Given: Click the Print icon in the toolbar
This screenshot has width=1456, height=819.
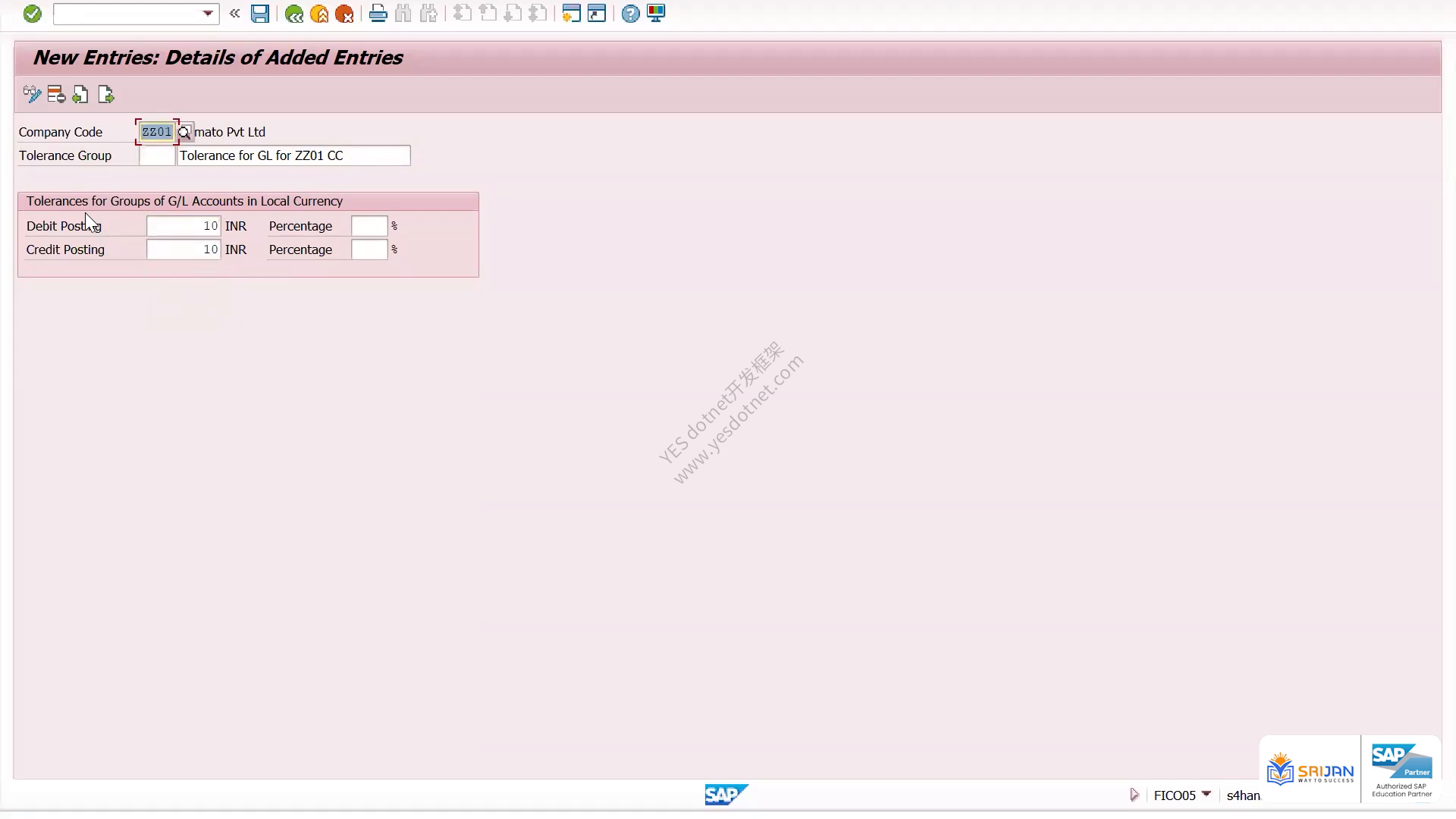Looking at the screenshot, I should pos(378,14).
